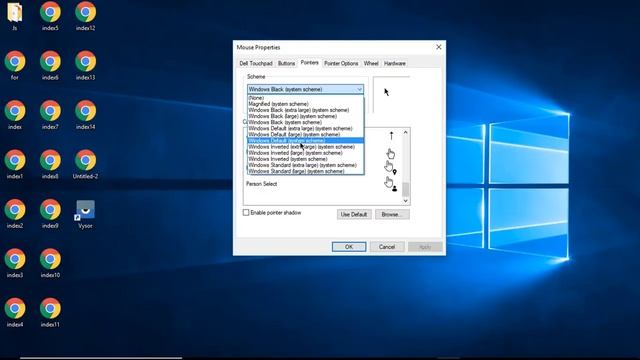
Task: Click Cancel in Mouse Properties
Action: pyautogui.click(x=387, y=247)
